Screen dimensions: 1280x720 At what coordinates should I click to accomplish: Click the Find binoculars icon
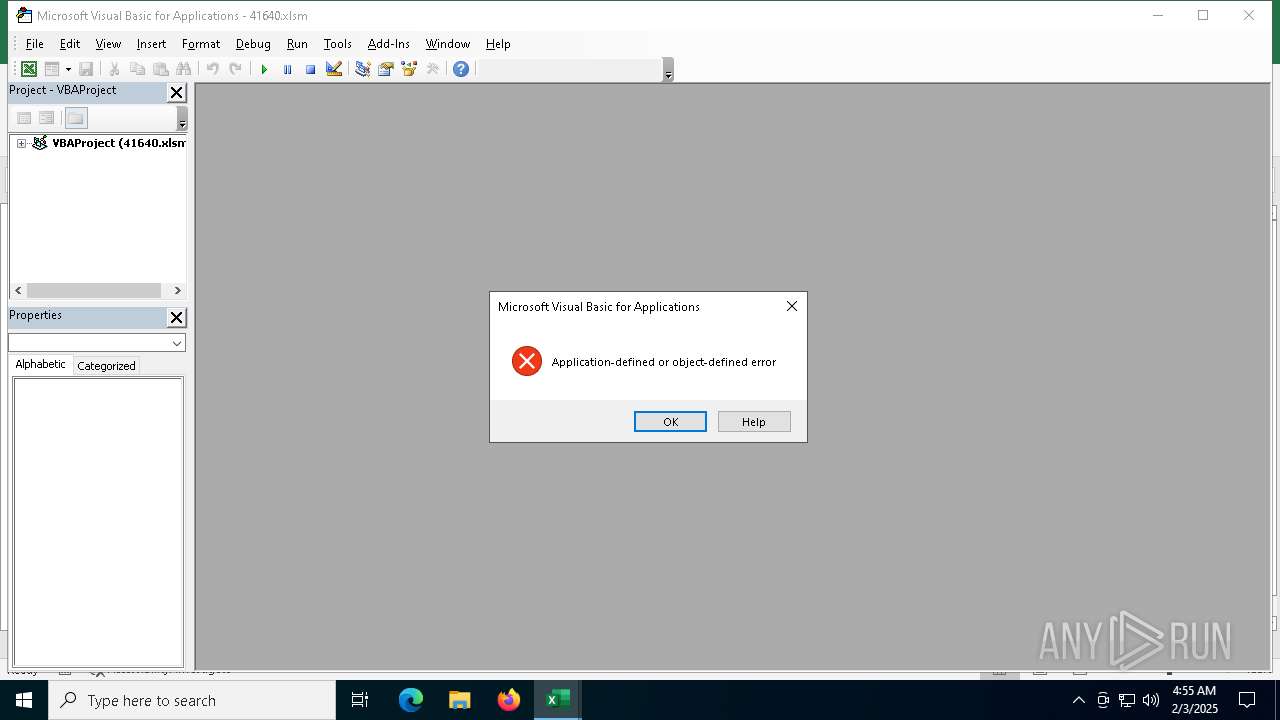[x=183, y=69]
